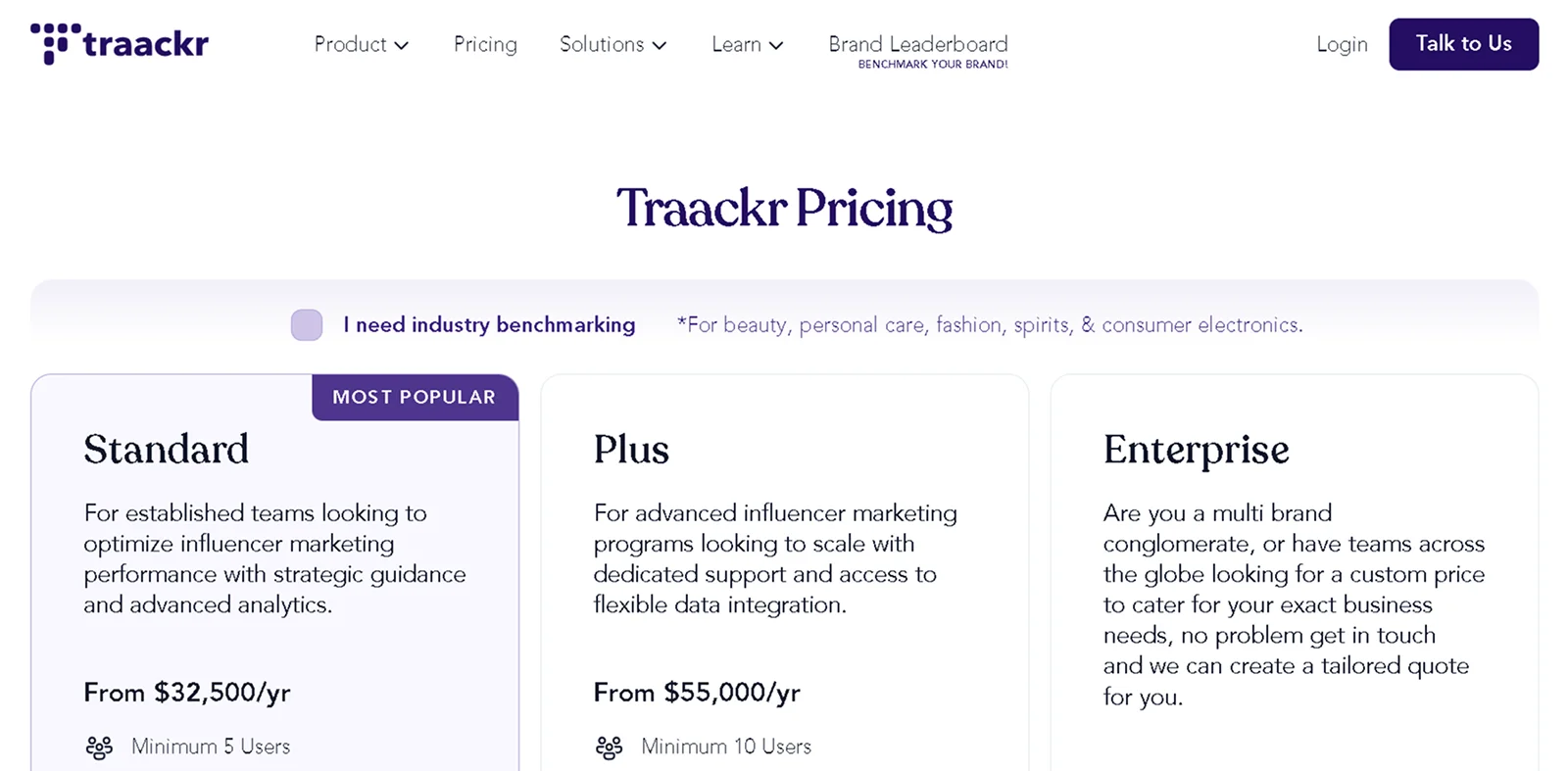Click the MOST POPULAR badge
Image resolution: width=1568 pixels, height=771 pixels.
click(414, 397)
